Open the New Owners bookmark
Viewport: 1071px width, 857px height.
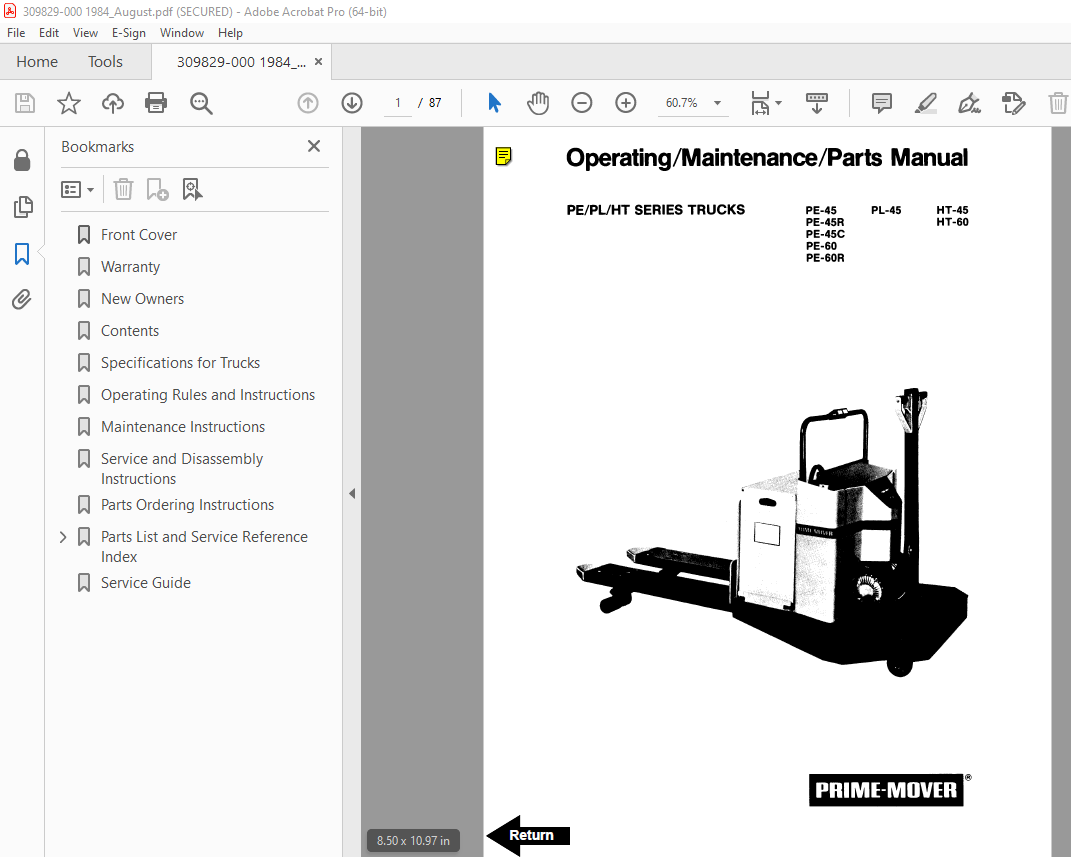tap(142, 299)
